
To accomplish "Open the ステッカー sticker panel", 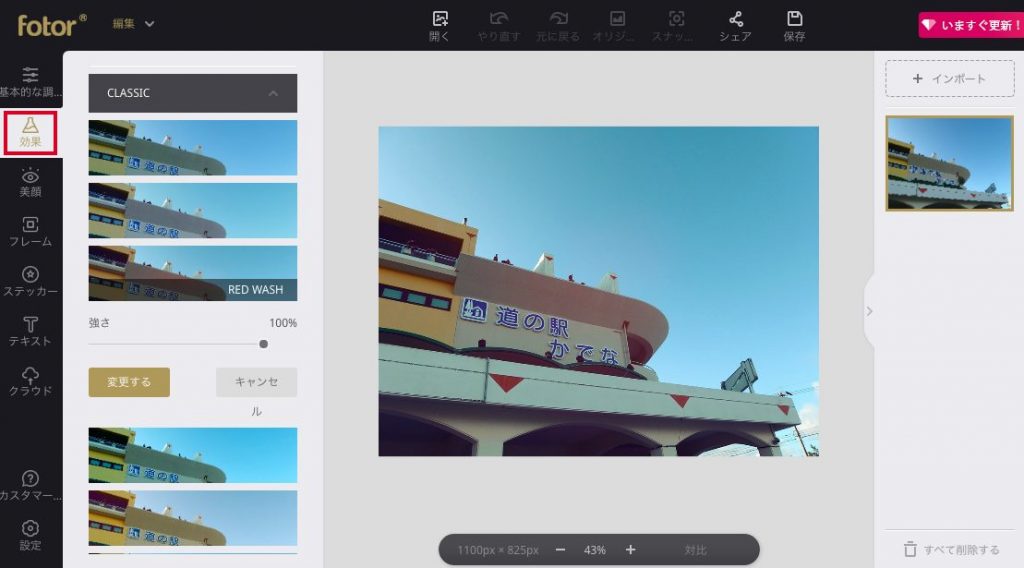I will (30, 281).
